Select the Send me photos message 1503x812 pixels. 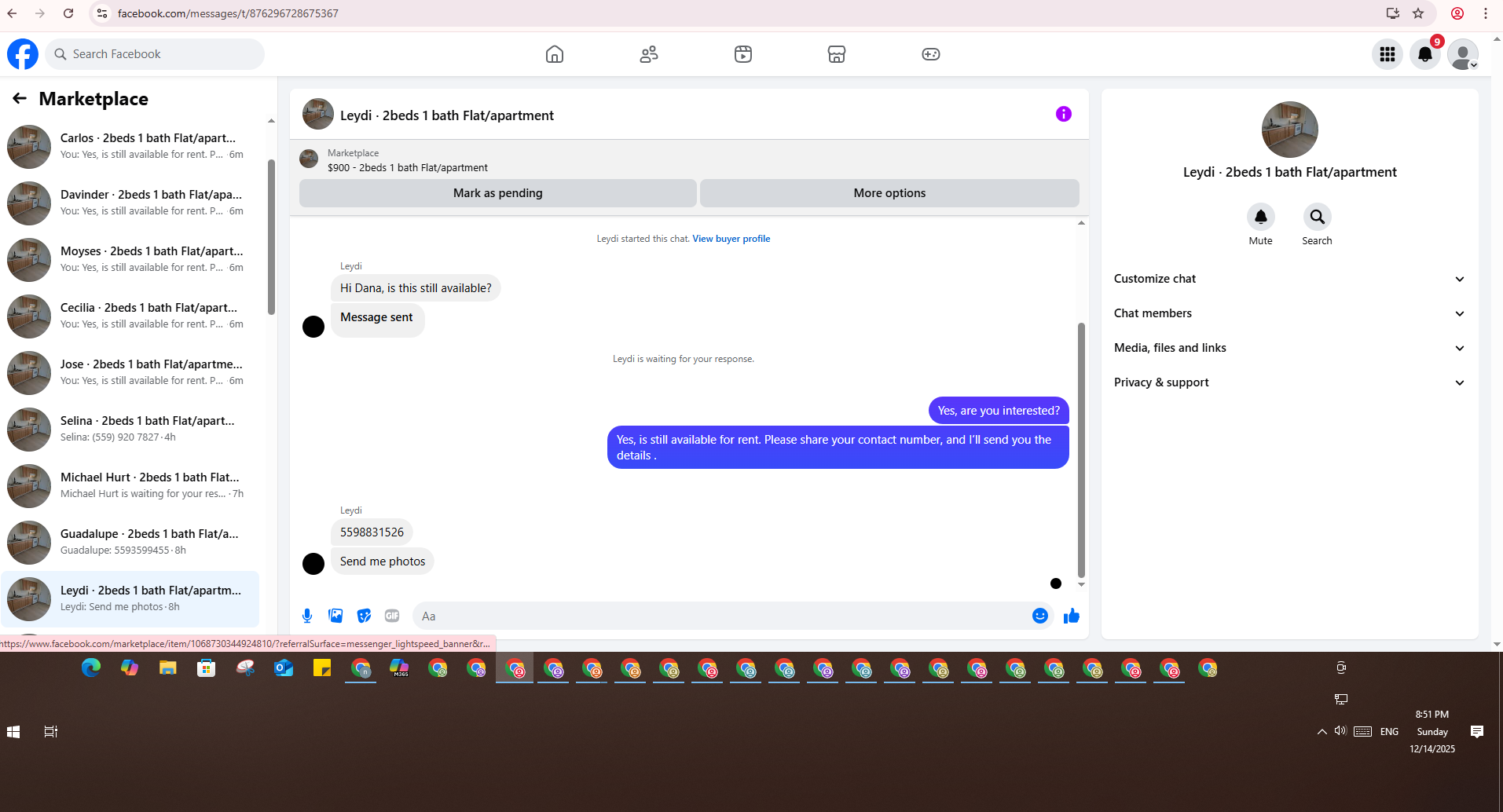tap(383, 561)
